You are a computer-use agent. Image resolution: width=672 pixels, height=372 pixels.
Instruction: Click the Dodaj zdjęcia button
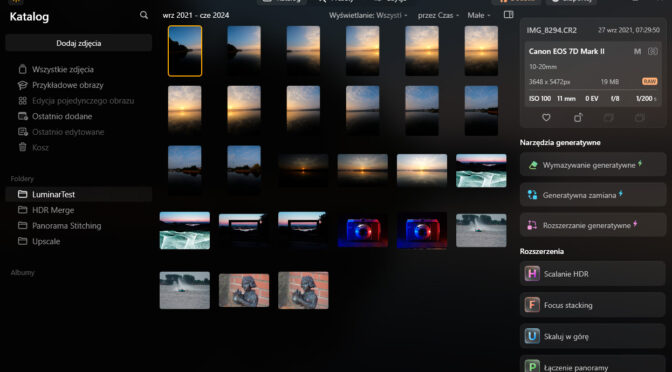pyautogui.click(x=79, y=43)
